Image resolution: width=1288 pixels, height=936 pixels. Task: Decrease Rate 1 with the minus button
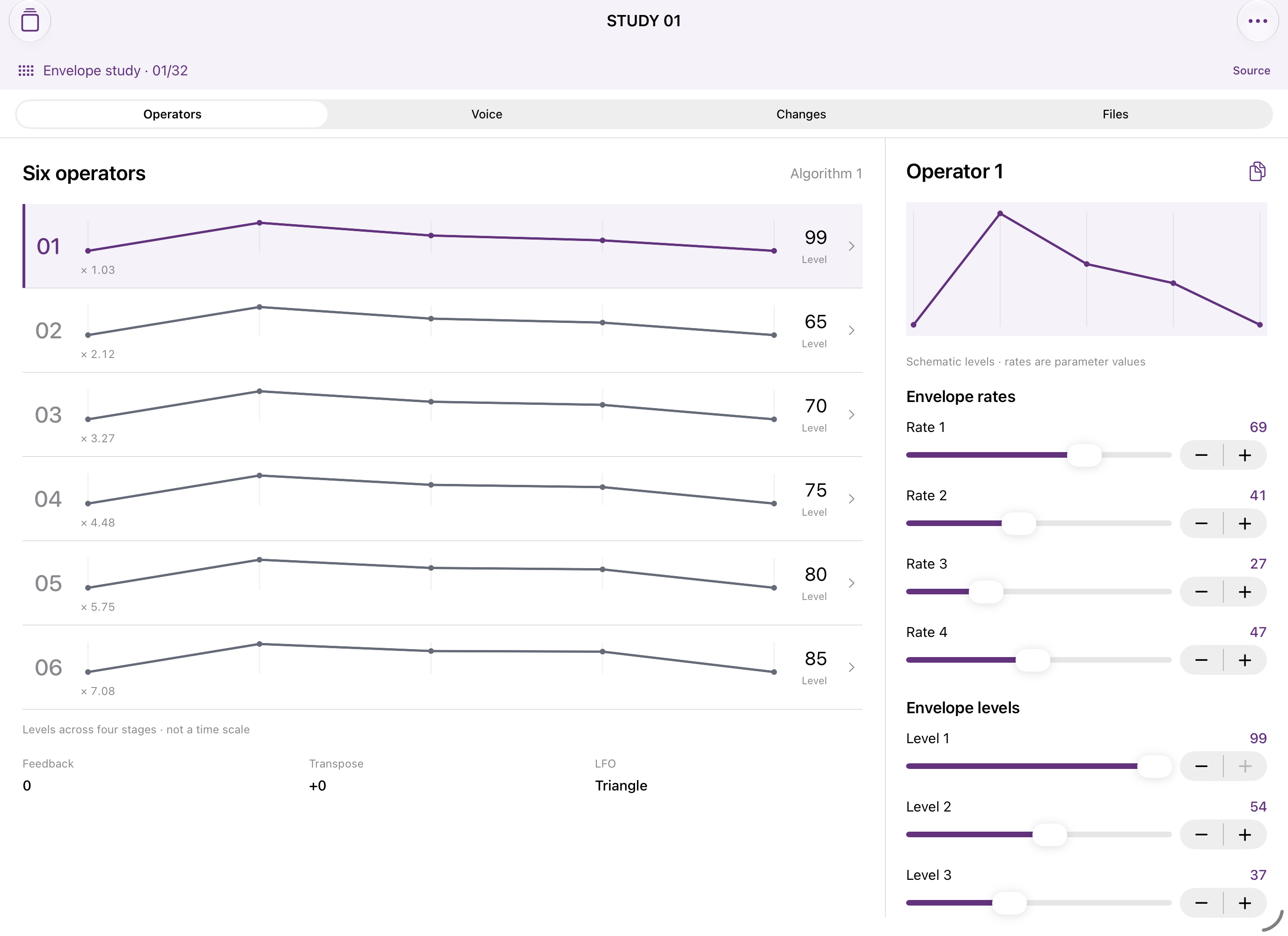point(1201,455)
